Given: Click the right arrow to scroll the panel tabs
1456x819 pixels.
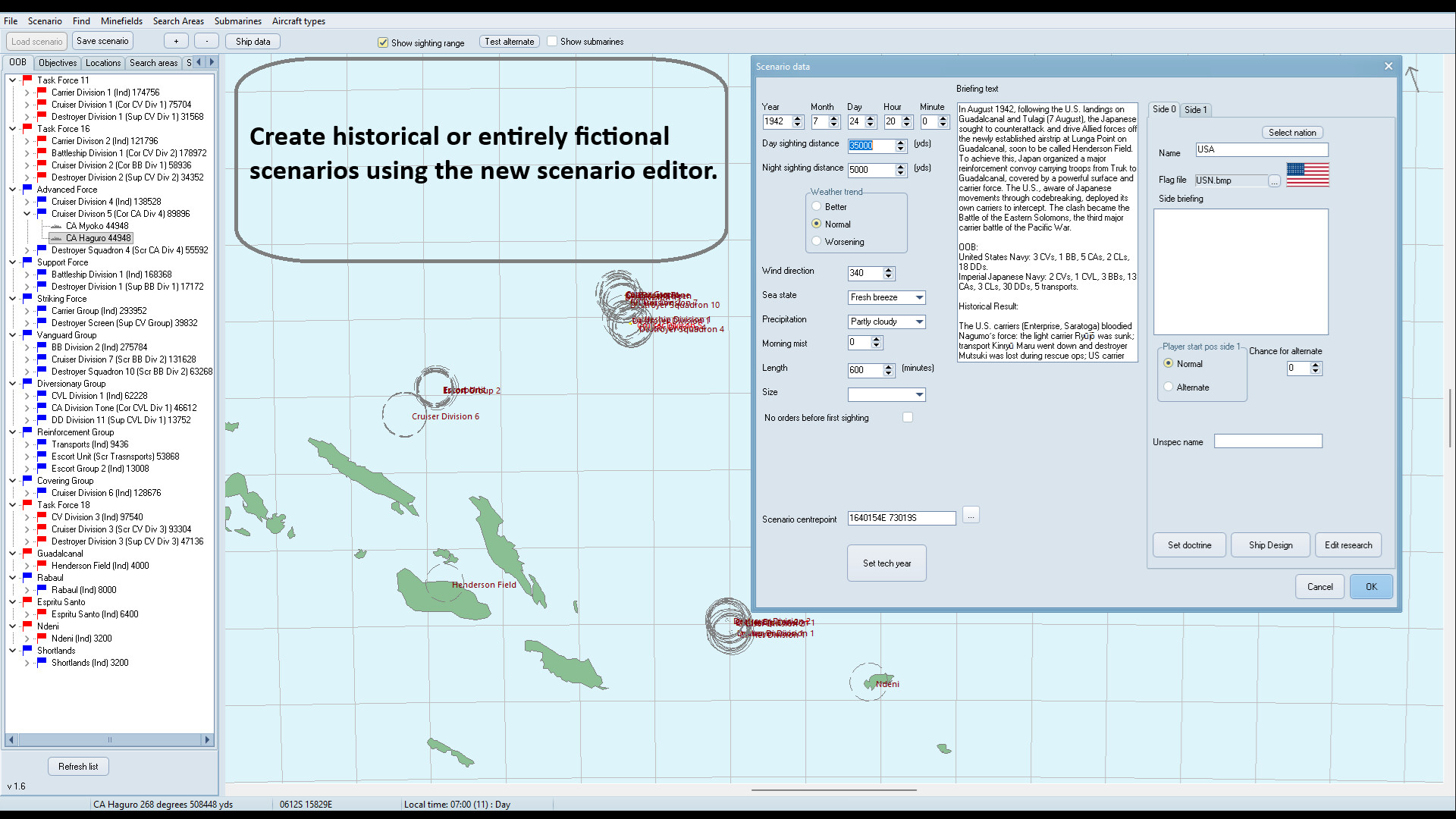Looking at the screenshot, I should [x=212, y=62].
